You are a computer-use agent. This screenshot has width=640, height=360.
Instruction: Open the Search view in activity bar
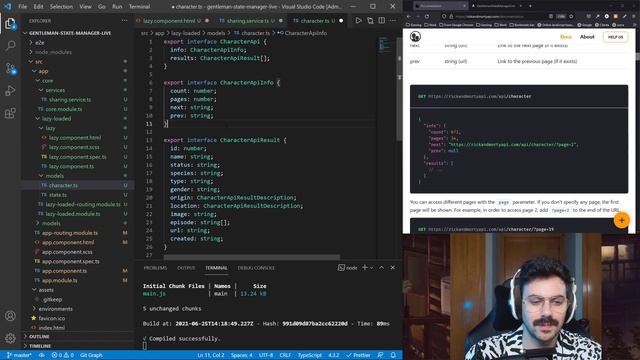click(10, 45)
